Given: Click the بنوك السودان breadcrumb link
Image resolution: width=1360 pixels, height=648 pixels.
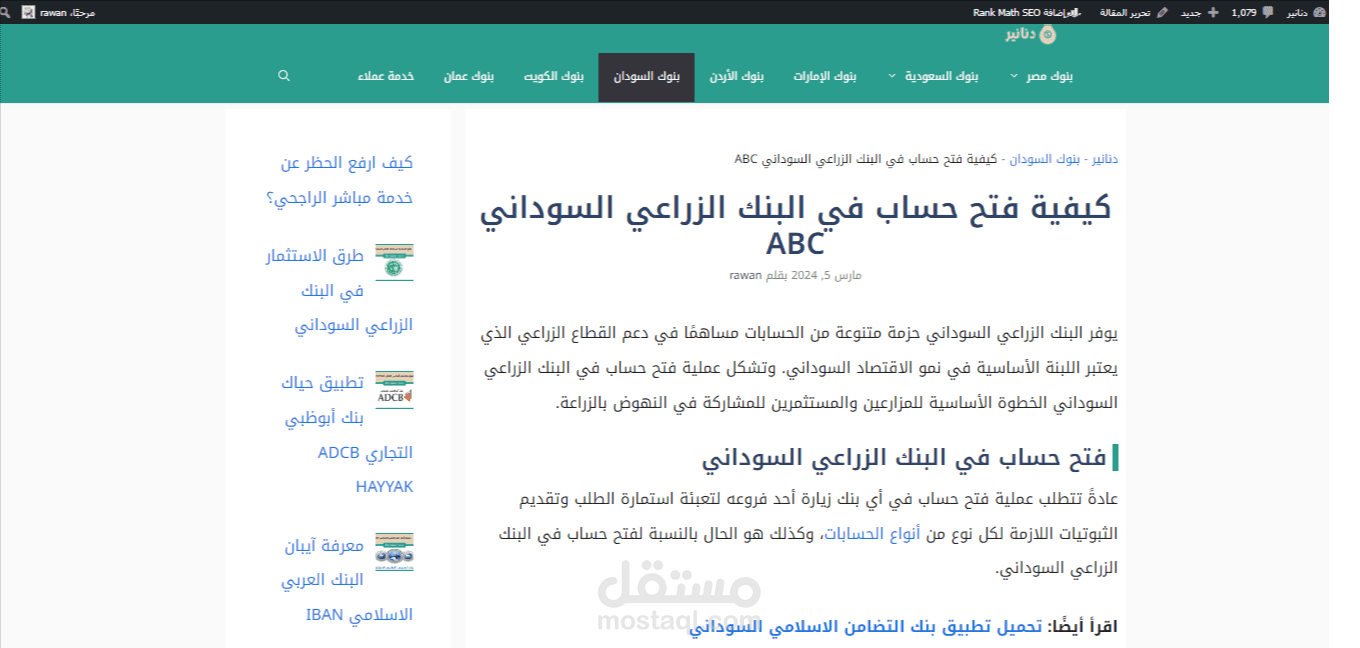Looking at the screenshot, I should (x=1046, y=159).
